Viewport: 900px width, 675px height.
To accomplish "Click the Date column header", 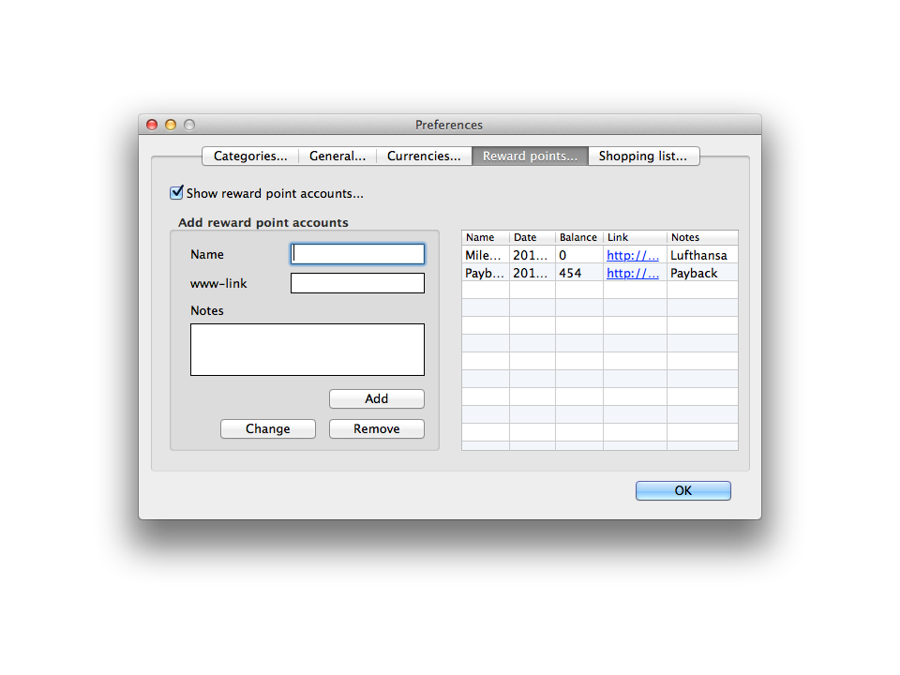I will click(532, 238).
